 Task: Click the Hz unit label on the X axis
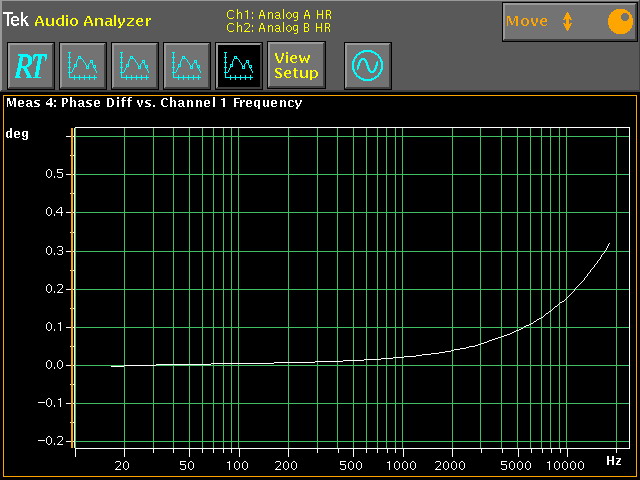[x=613, y=461]
